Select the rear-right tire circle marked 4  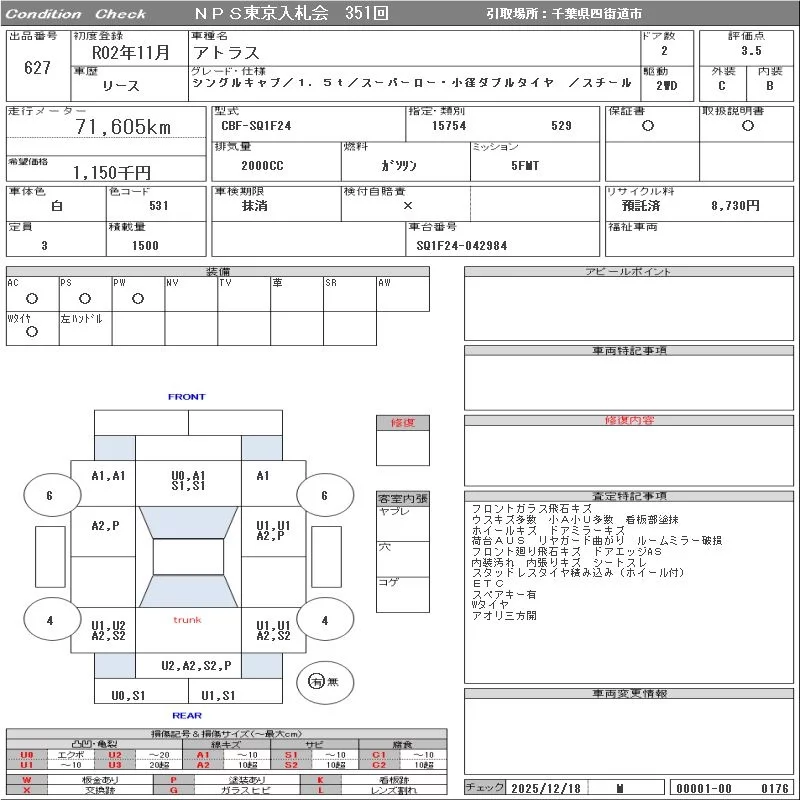(x=324, y=621)
